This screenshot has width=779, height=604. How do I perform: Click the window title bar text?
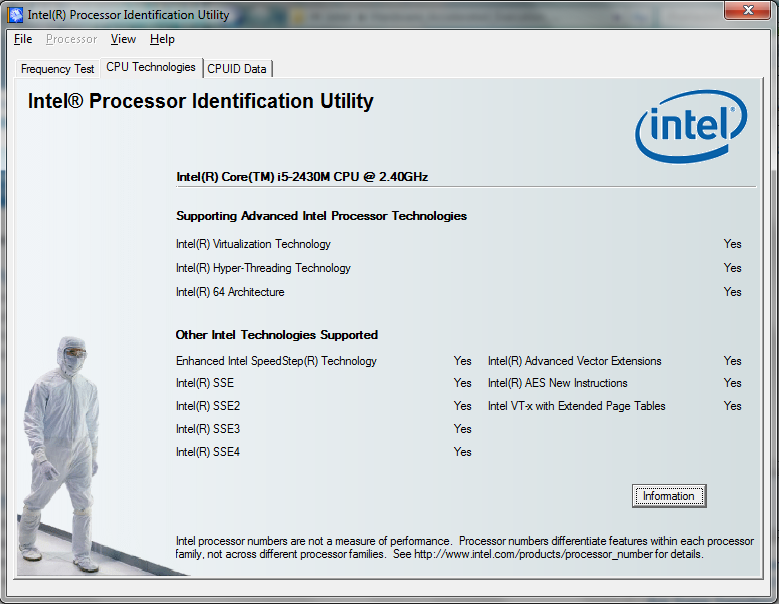[x=128, y=15]
